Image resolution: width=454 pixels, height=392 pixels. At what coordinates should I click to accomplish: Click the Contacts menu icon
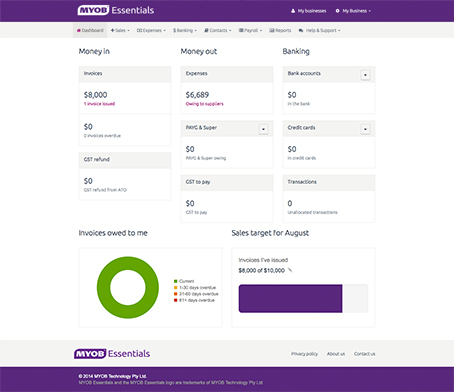pos(206,30)
